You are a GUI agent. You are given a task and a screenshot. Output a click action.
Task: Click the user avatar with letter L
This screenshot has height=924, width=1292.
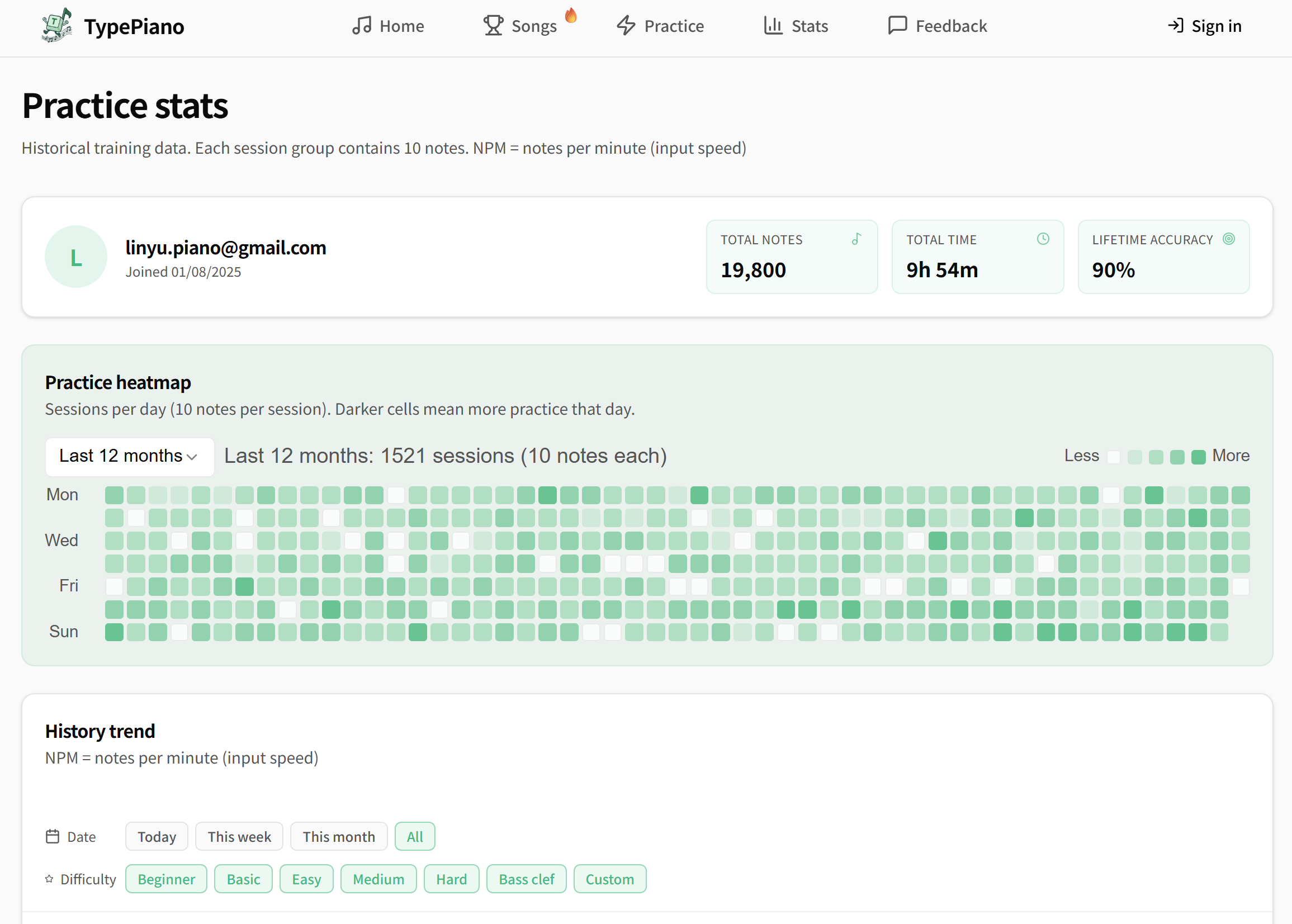75,257
